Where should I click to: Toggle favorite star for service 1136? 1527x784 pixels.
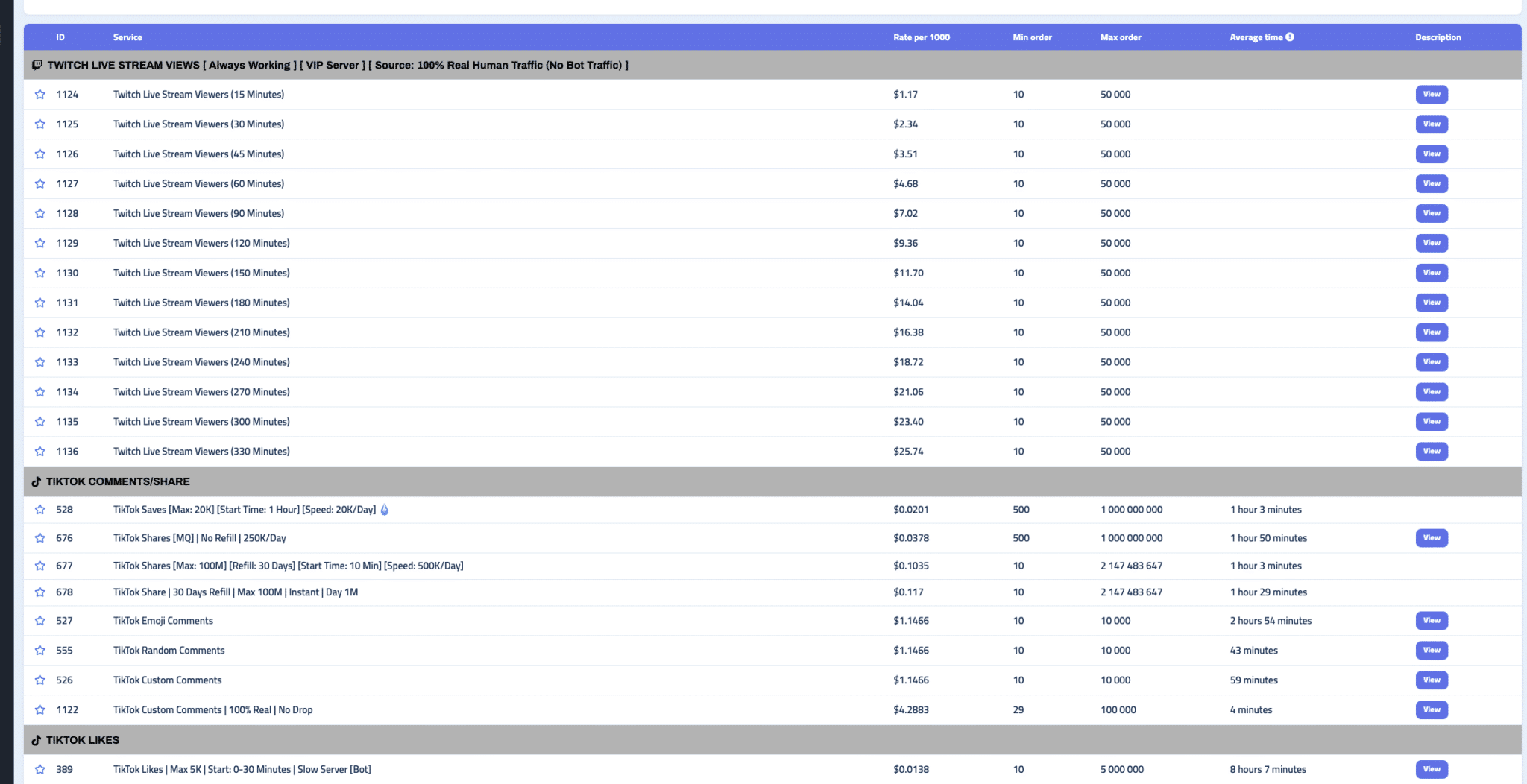point(40,452)
